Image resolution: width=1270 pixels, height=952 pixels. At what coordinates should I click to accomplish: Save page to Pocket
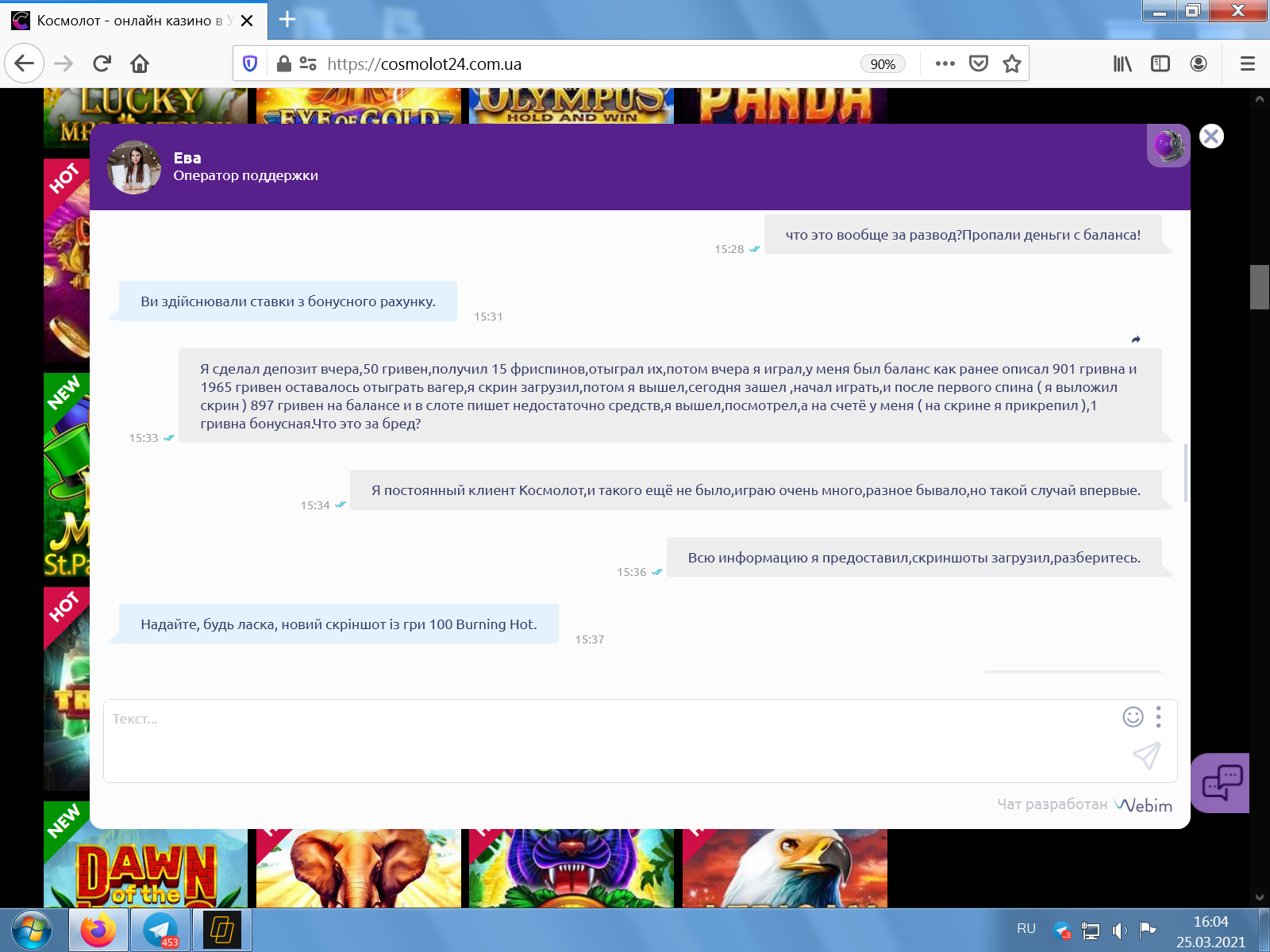click(x=979, y=63)
